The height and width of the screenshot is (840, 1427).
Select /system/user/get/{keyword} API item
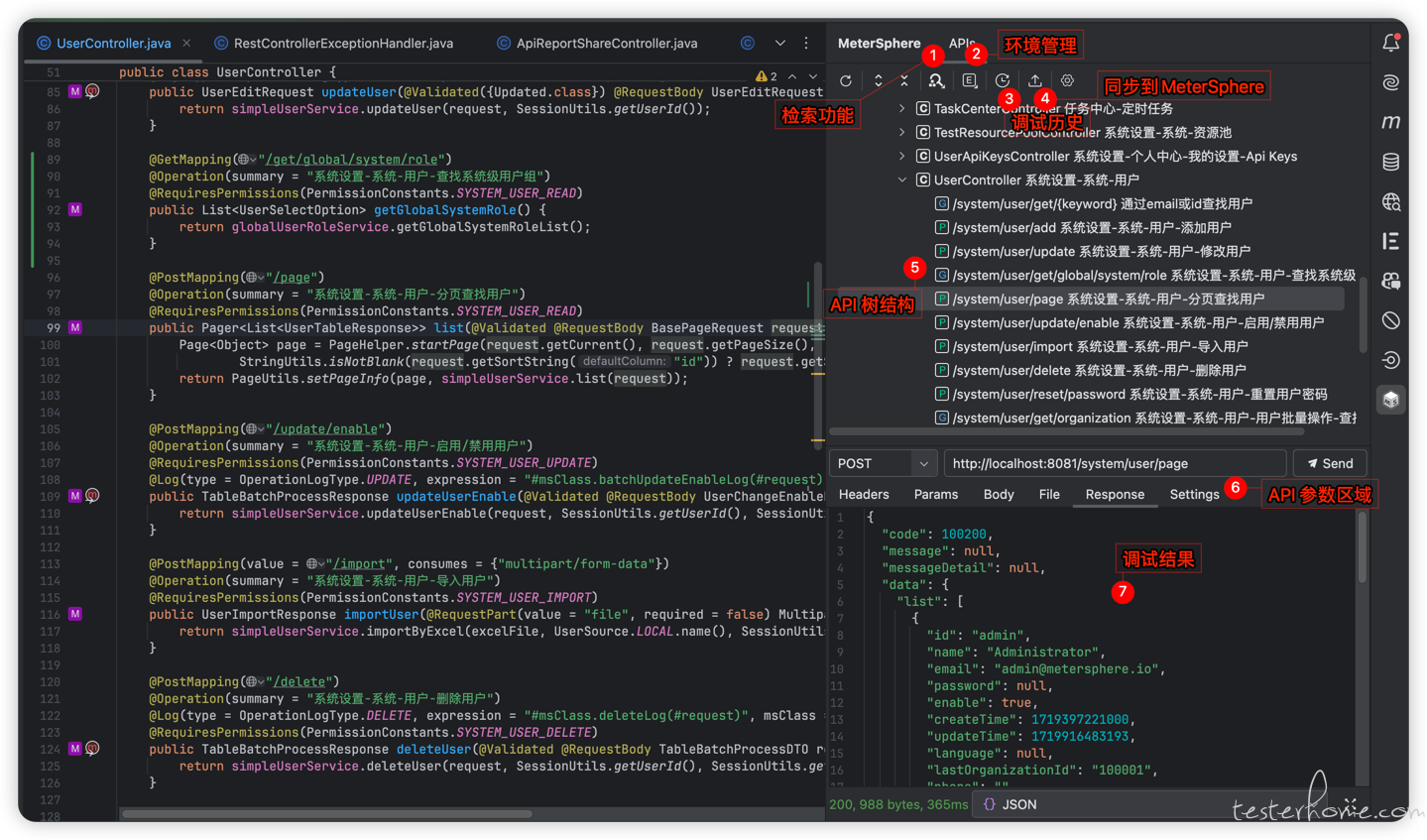1093,203
